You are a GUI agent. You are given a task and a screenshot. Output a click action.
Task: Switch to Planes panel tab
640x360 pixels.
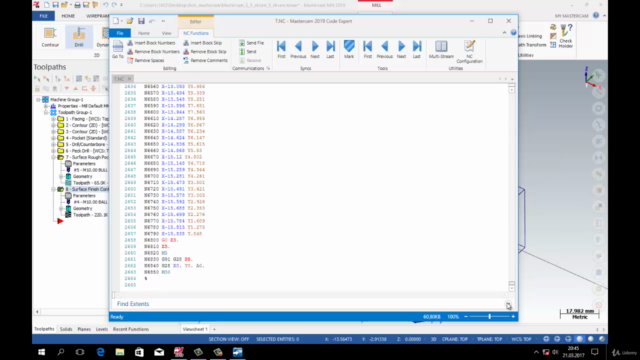click(84, 329)
